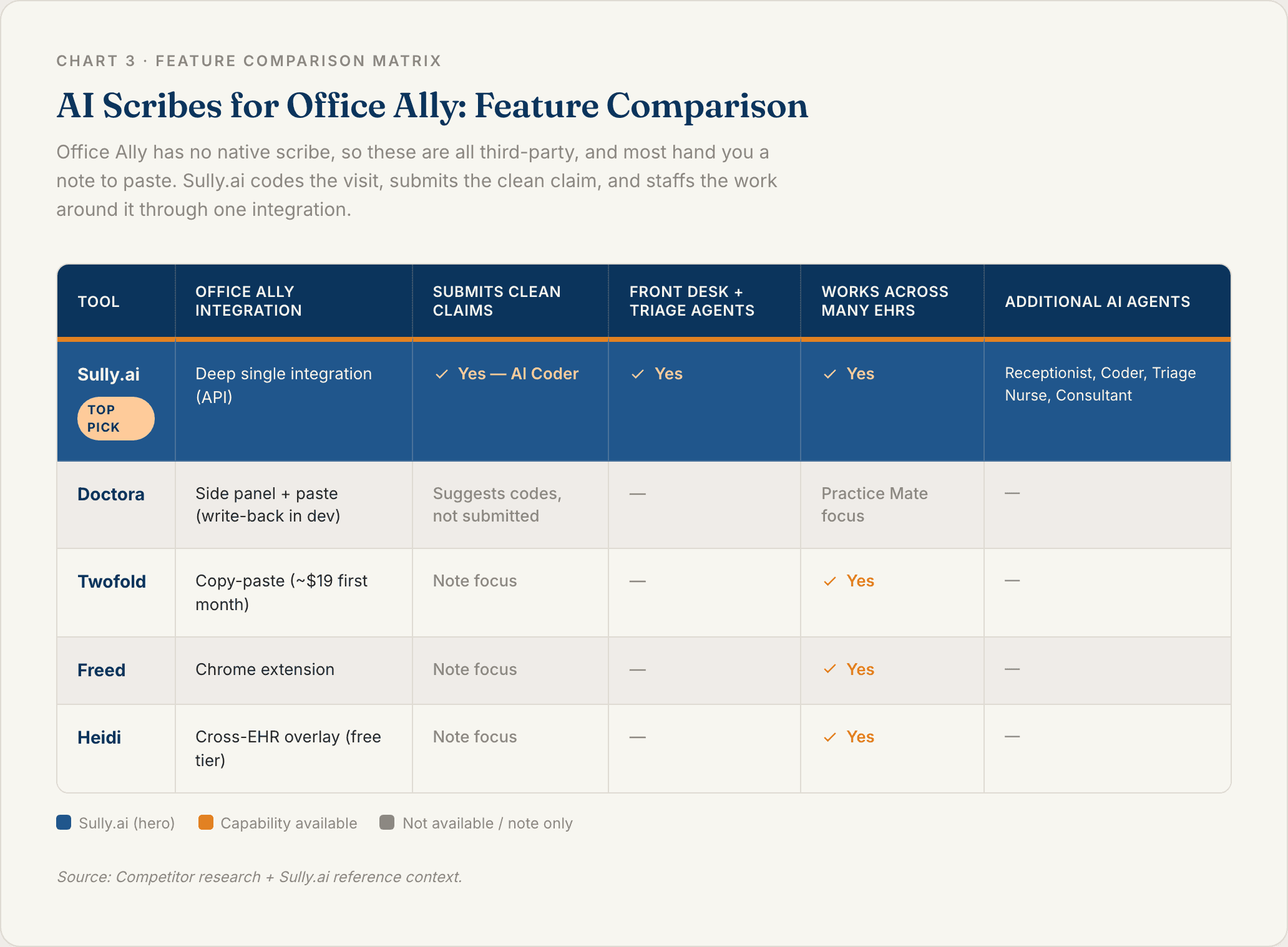
Task: Click the subtitle paragraph about Office Ally
Action: tap(417, 181)
